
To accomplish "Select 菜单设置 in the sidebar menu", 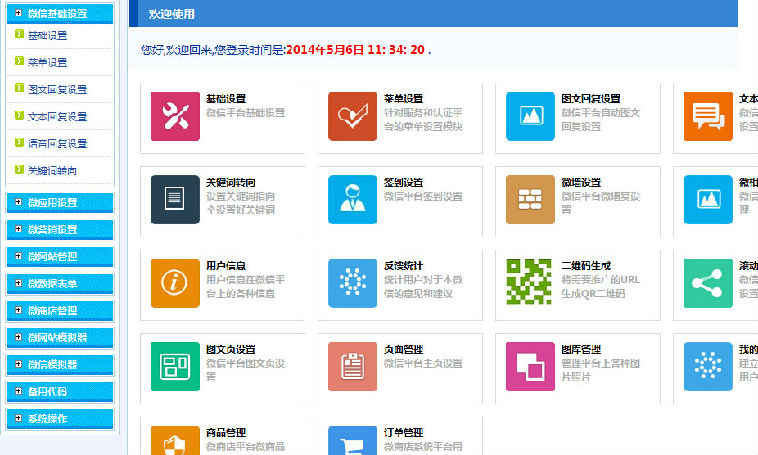I will point(47,62).
